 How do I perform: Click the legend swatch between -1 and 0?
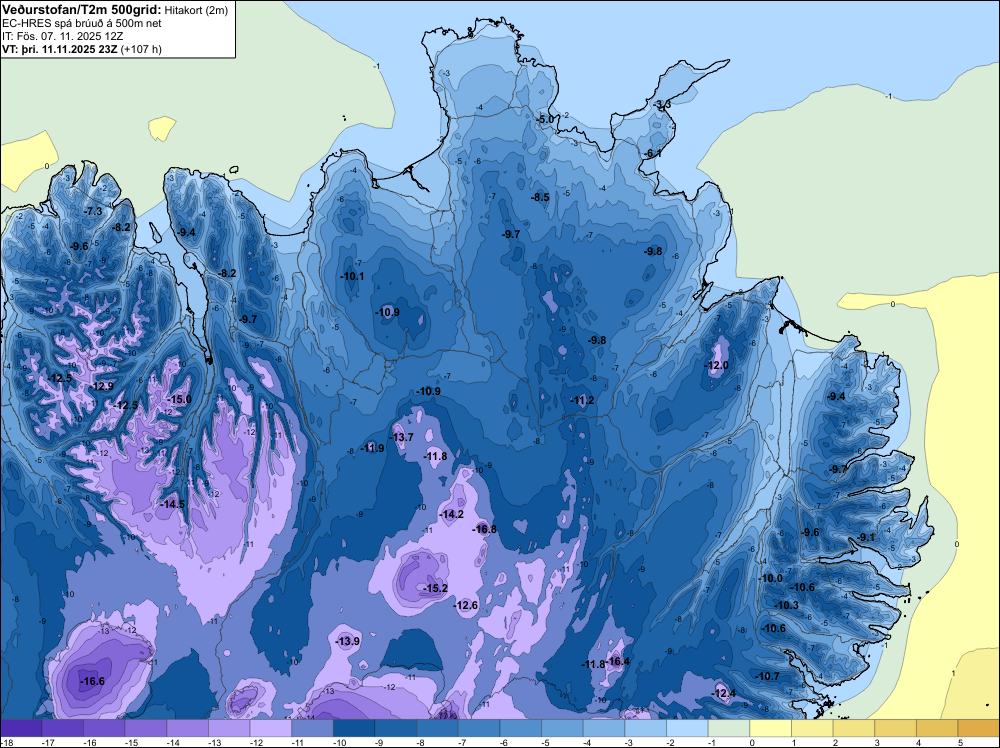point(729,728)
